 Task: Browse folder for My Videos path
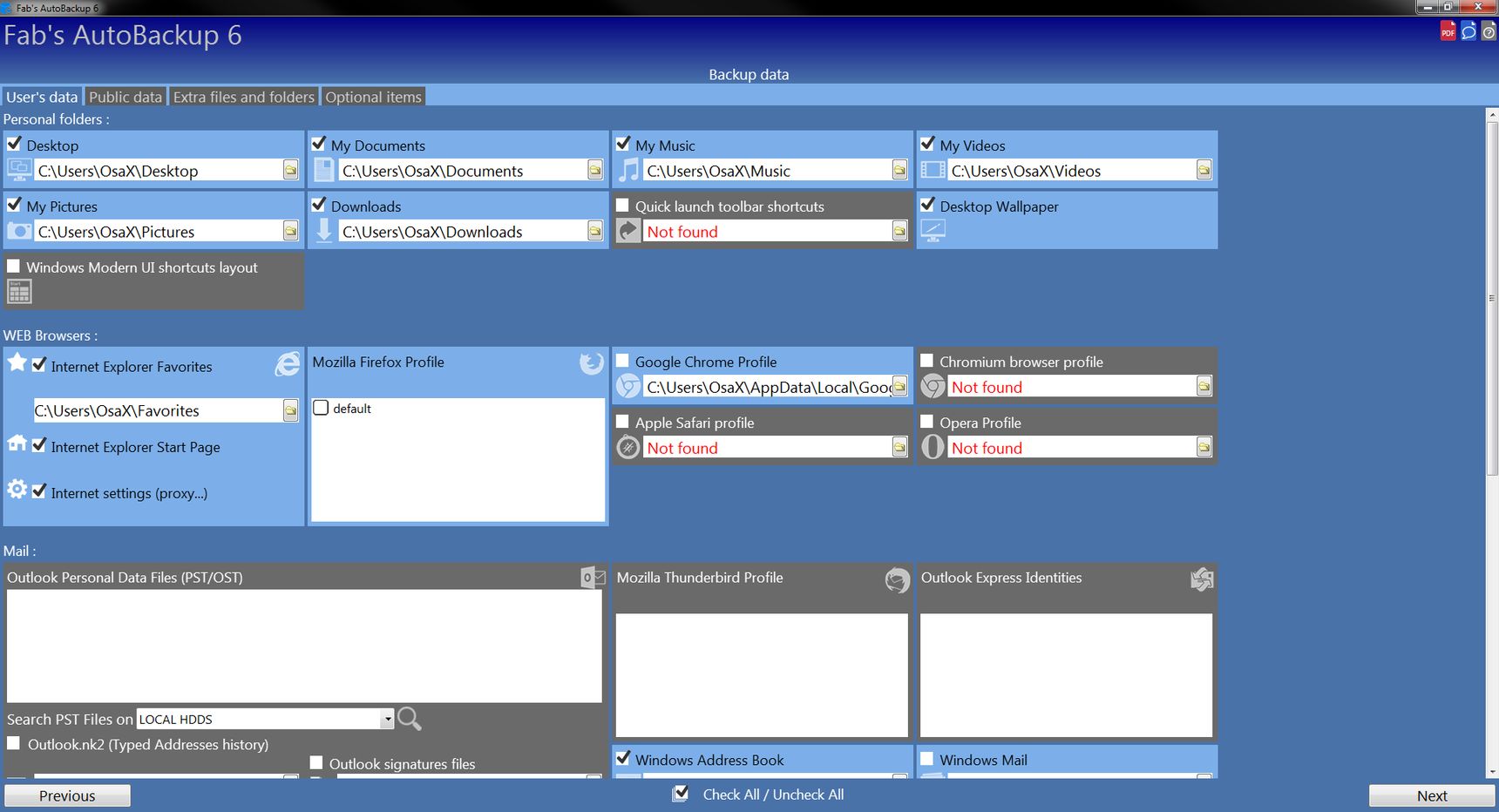pos(1204,170)
